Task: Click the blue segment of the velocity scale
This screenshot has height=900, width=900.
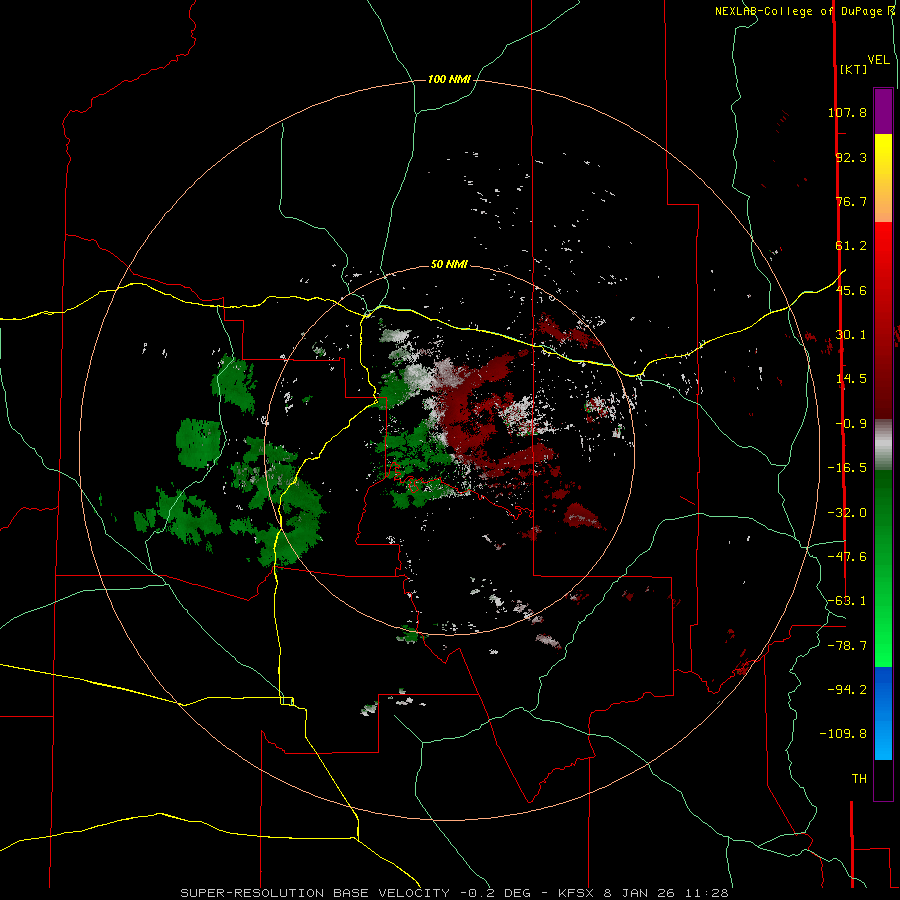Action: [x=883, y=713]
